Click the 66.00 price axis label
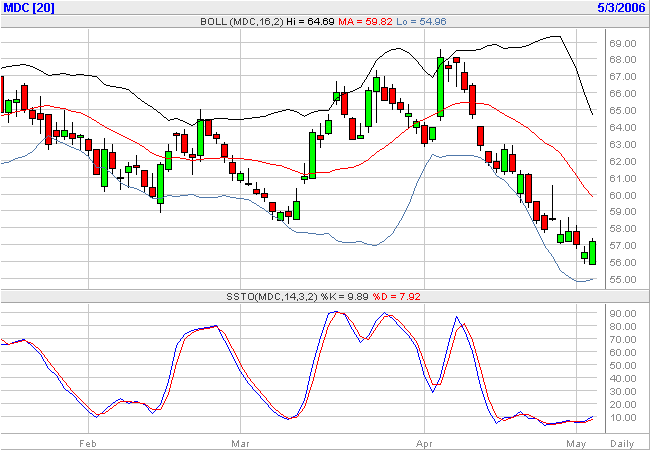 (623, 94)
